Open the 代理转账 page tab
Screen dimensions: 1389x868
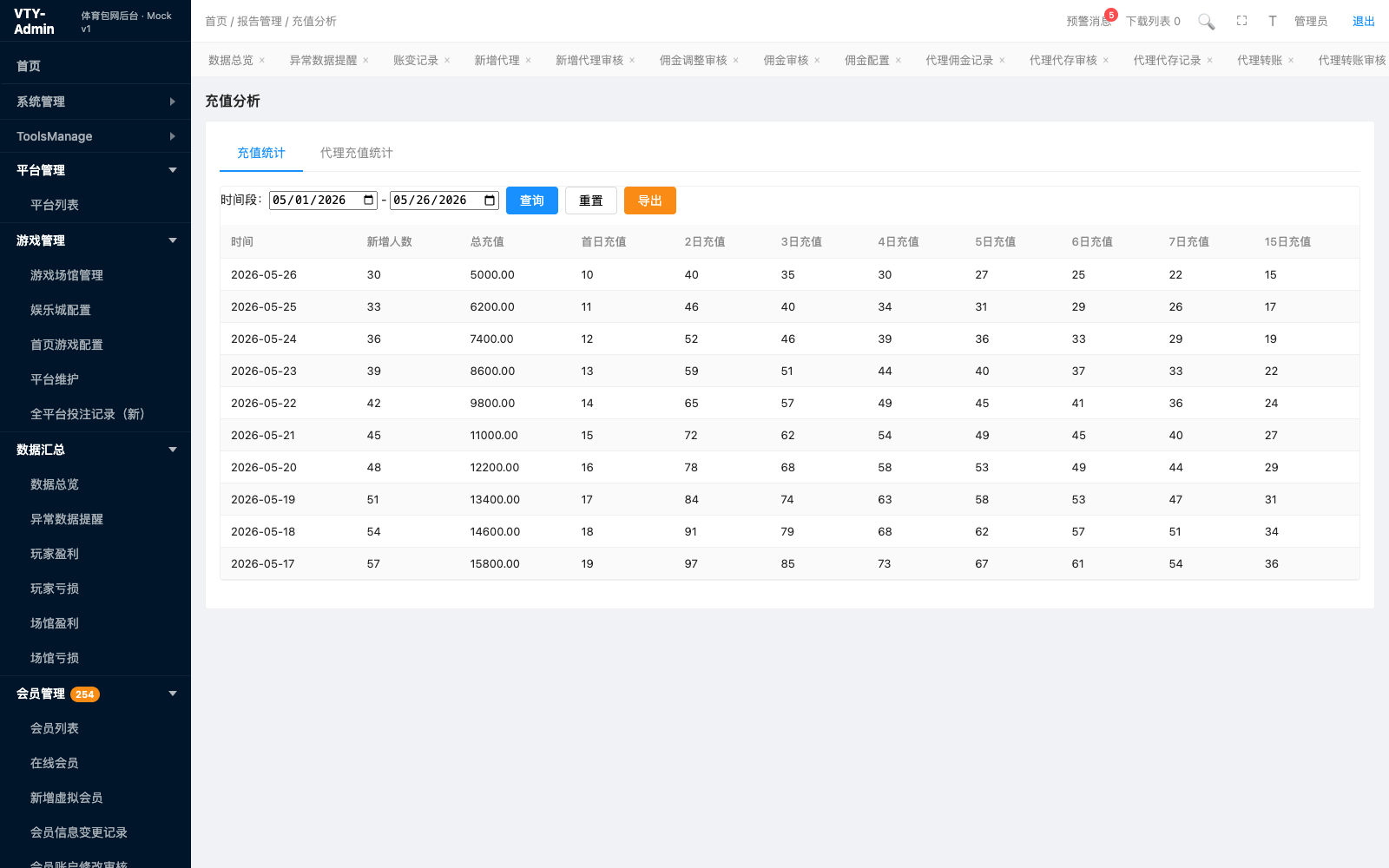tap(1260, 60)
